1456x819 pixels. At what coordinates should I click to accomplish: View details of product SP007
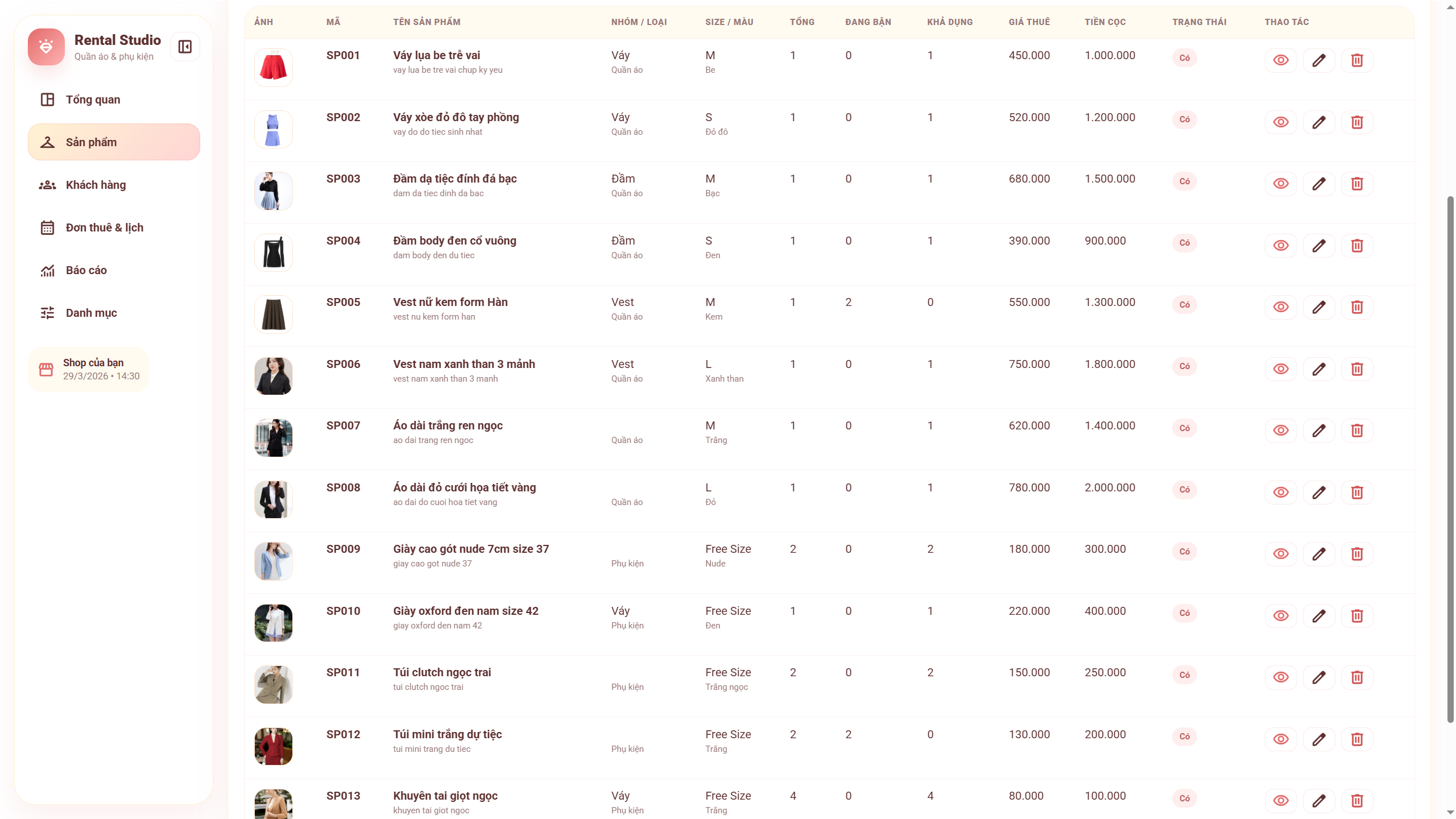pyautogui.click(x=1281, y=431)
